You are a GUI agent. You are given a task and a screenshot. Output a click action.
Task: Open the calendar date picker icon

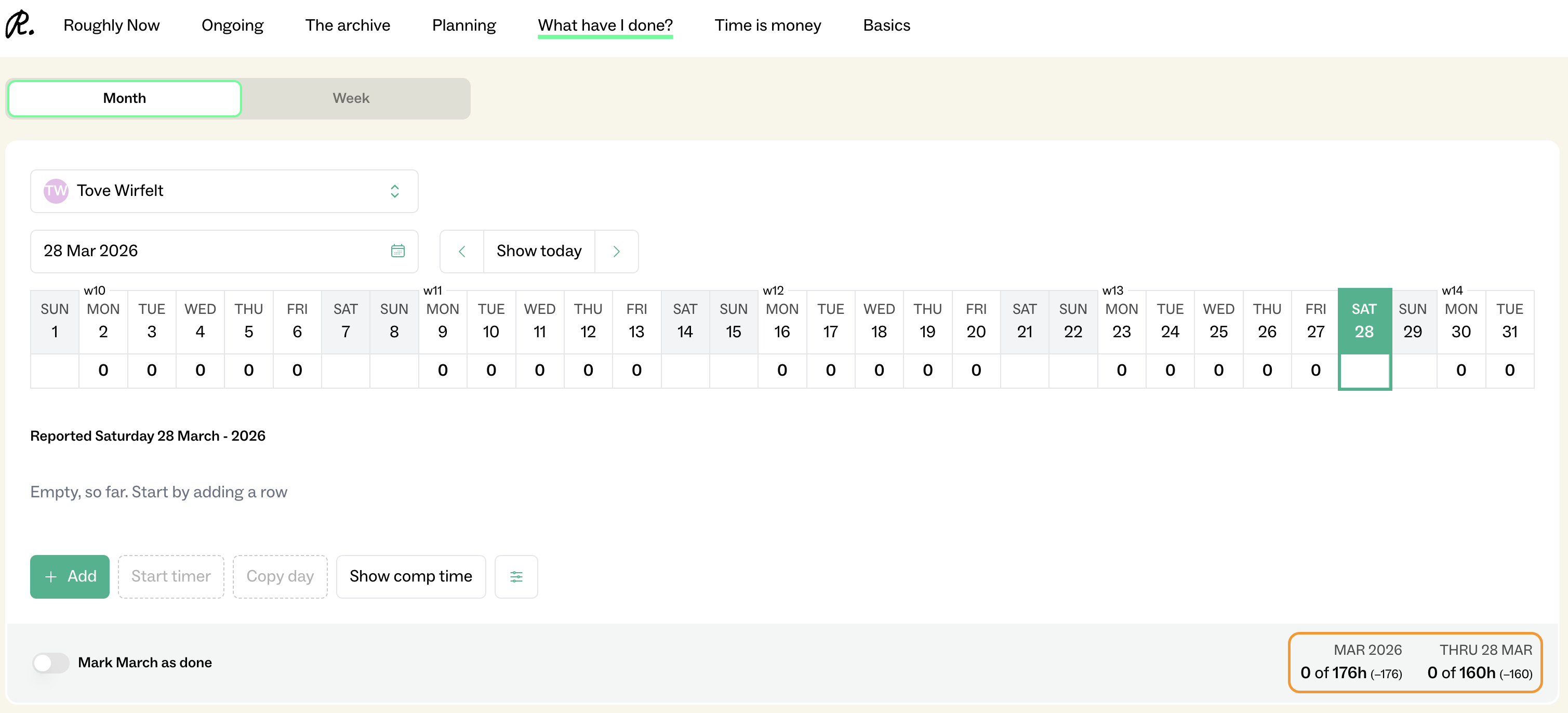click(x=397, y=251)
